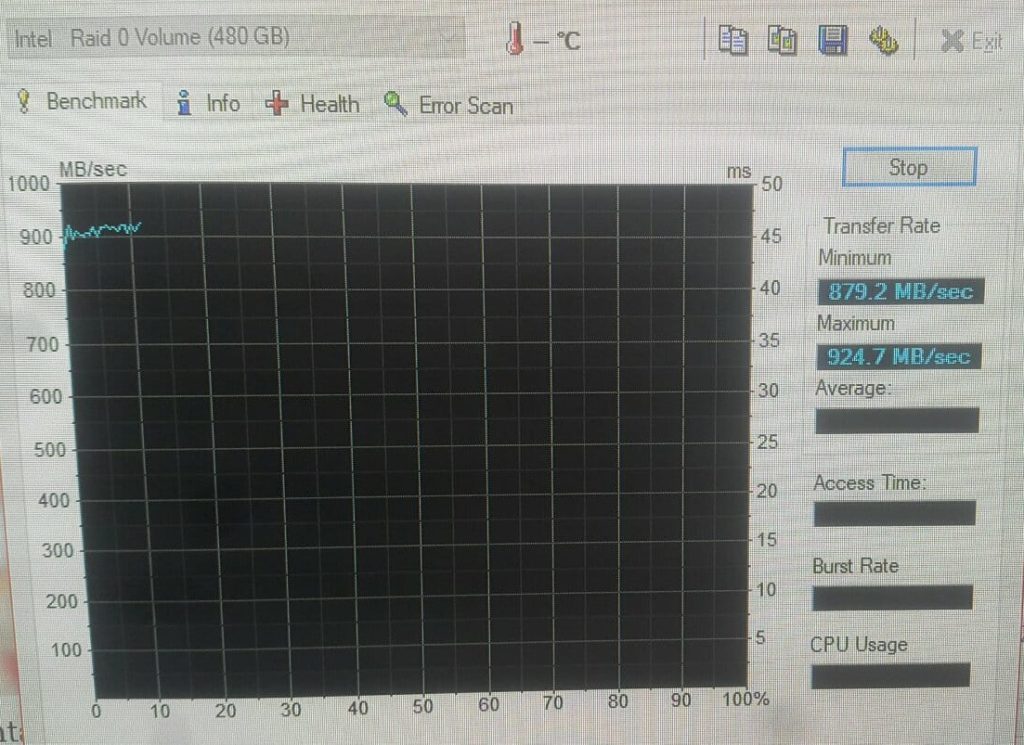Switch to the Health tab
This screenshot has height=745, width=1024.
pos(329,104)
